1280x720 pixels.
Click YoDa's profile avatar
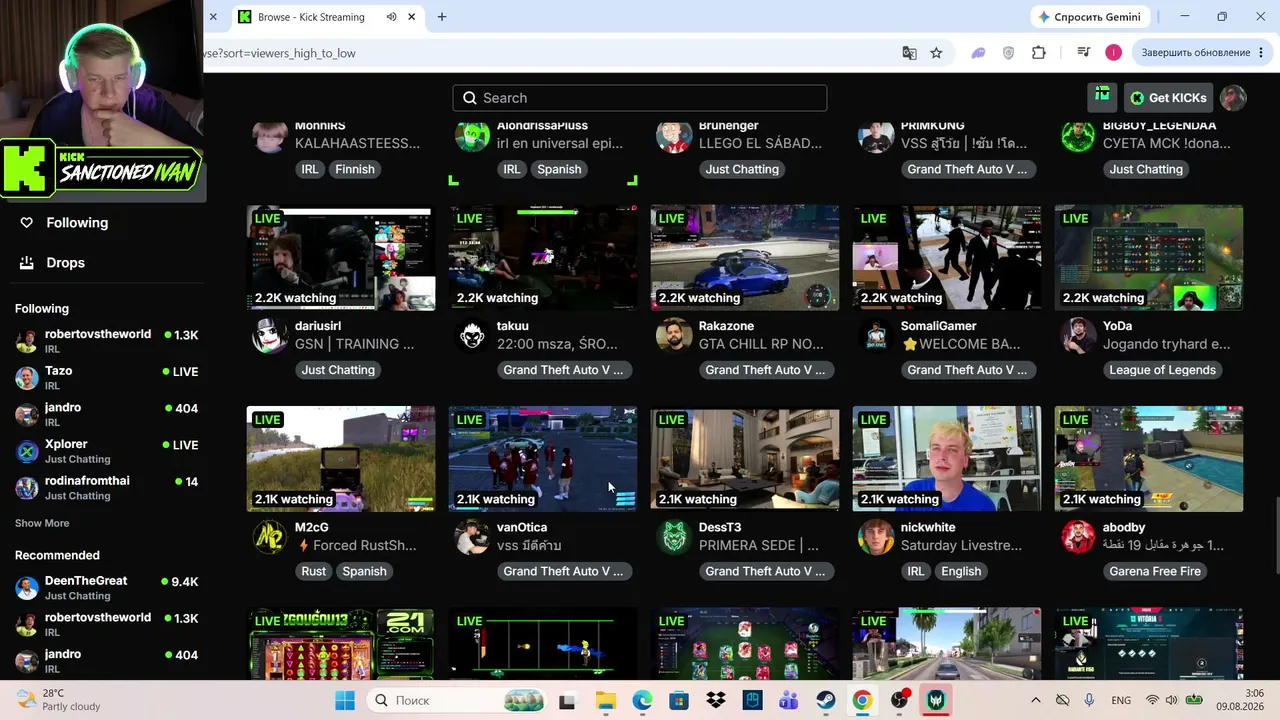1078,336
